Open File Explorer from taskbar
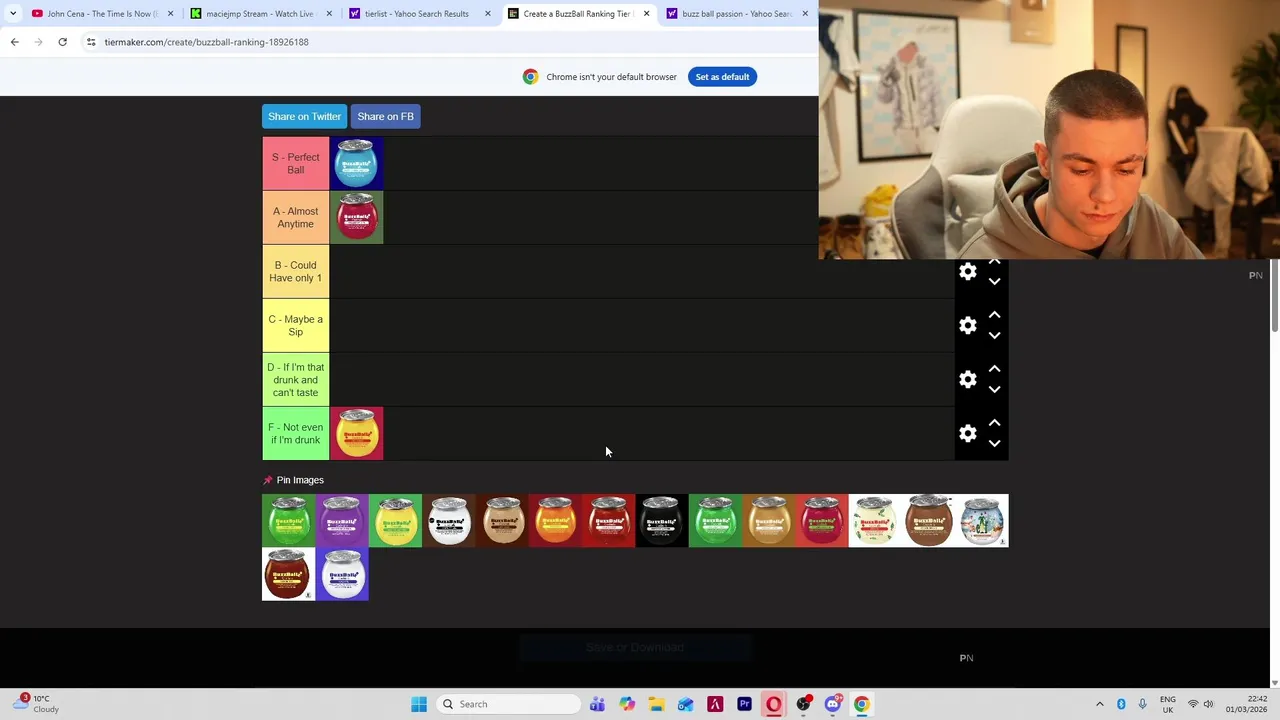Screen dimensions: 1280x720 point(656,704)
